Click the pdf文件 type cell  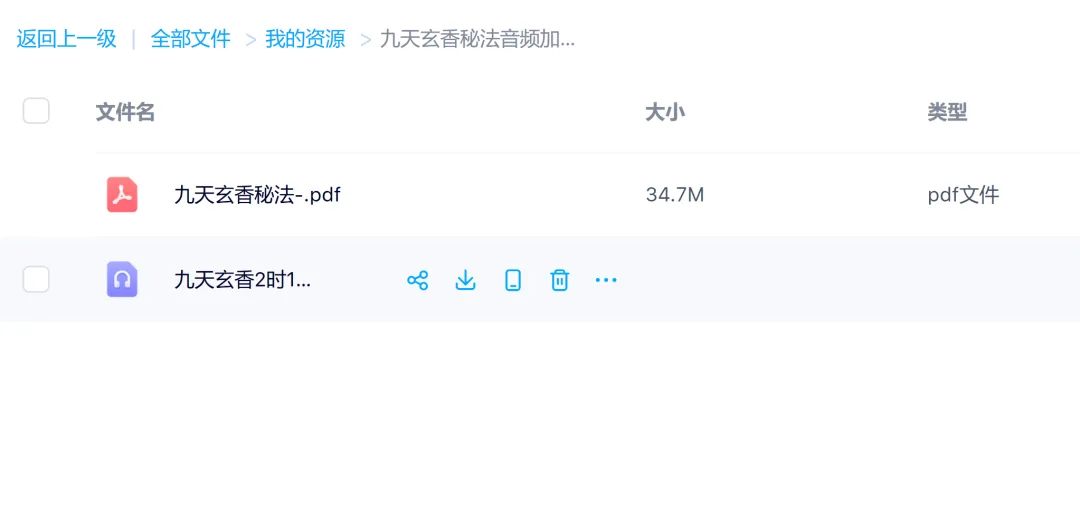[963, 196]
